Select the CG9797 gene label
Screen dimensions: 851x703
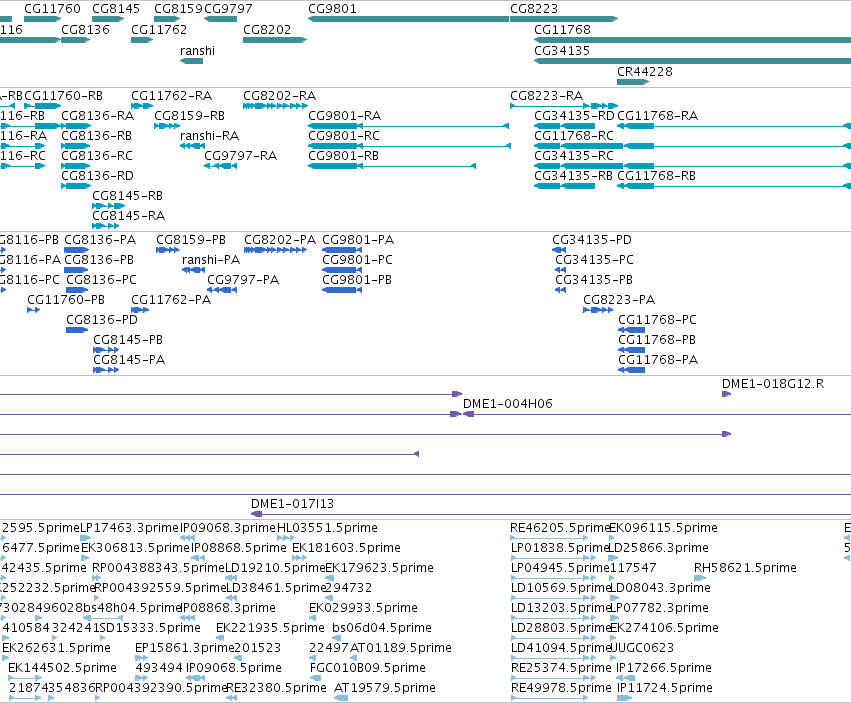coord(228,9)
